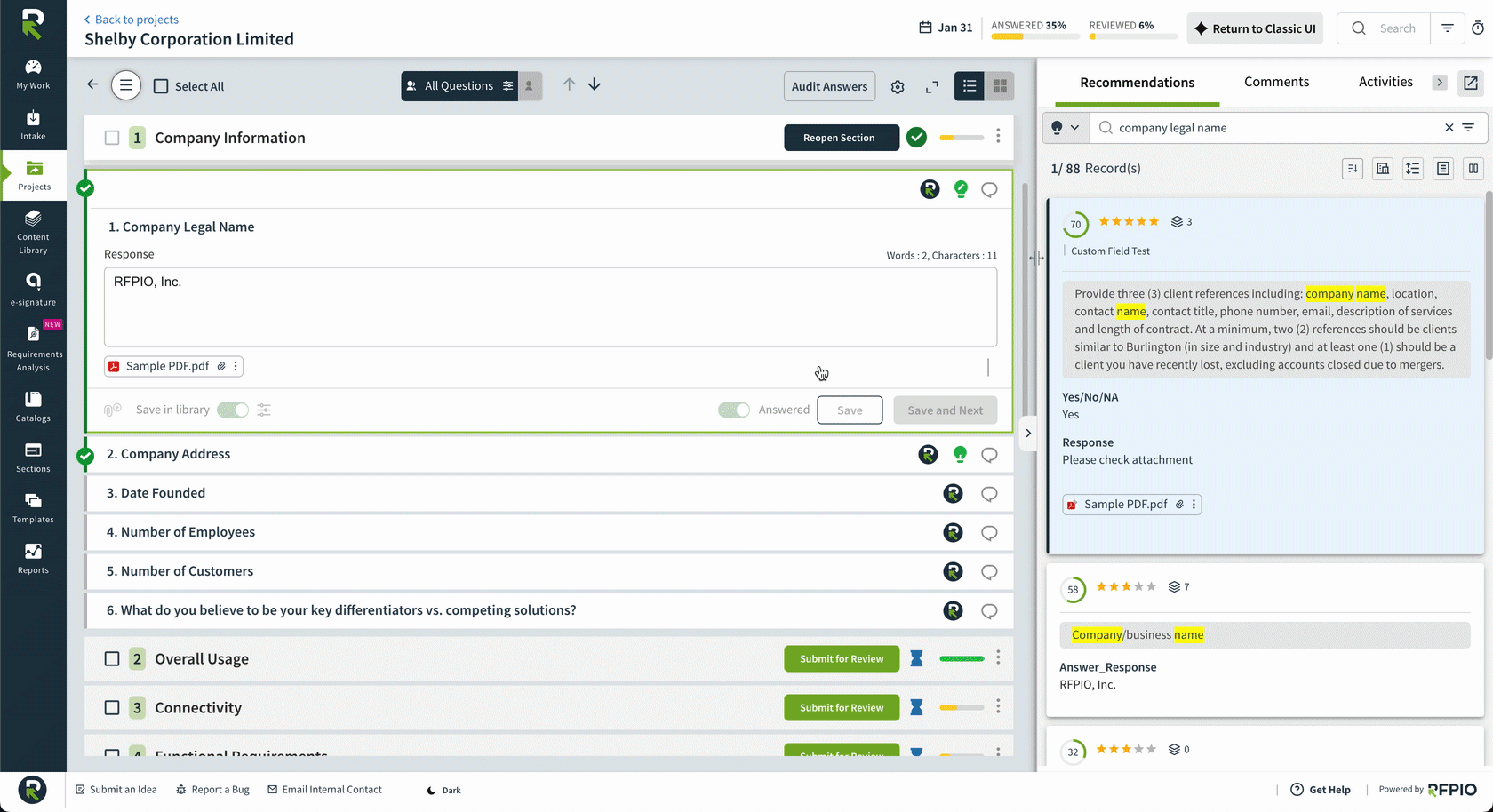
Task: Toggle Save in library switch
Action: (x=233, y=410)
